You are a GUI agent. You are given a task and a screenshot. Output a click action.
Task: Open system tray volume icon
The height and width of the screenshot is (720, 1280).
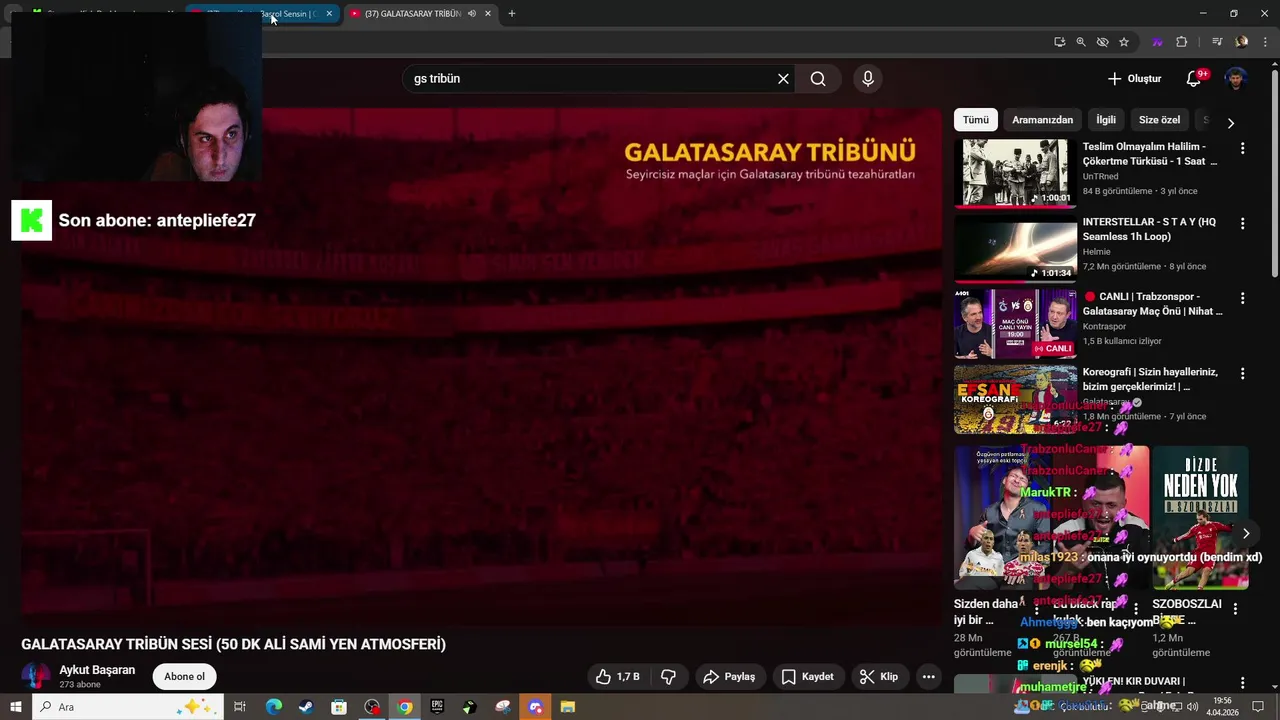(1193, 707)
